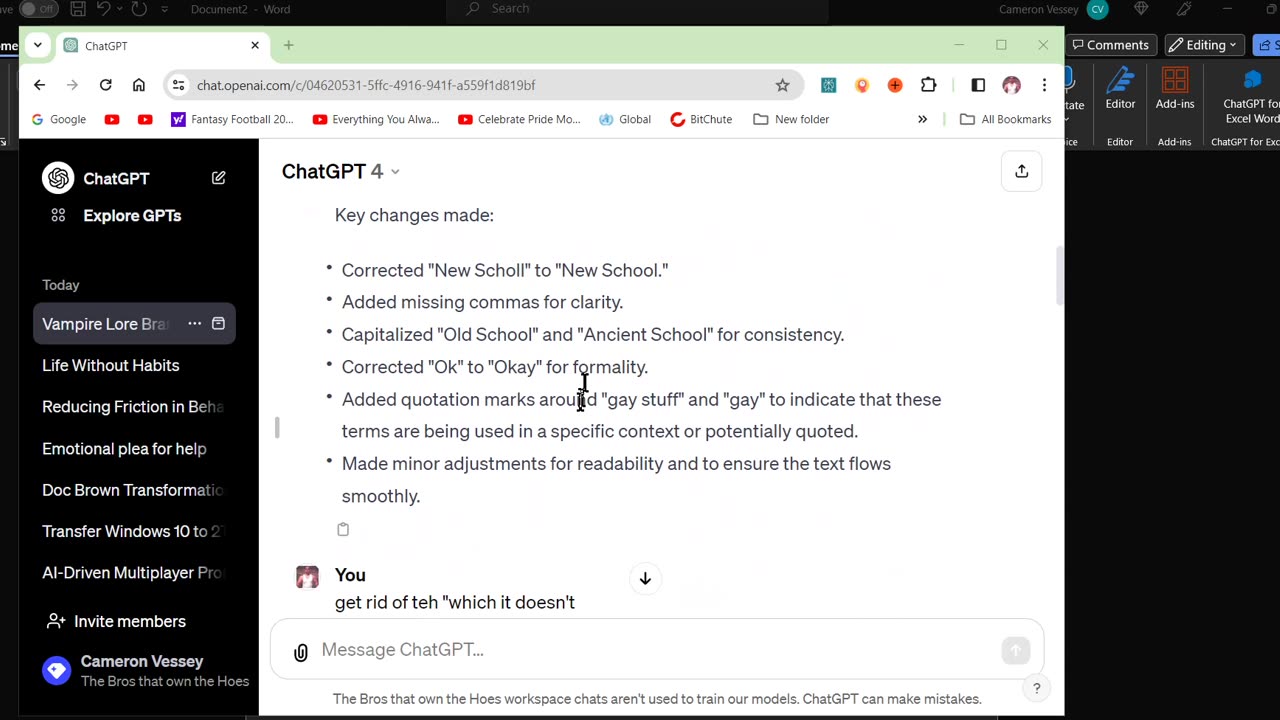1280x720 pixels.
Task: Open the help question mark button
Action: pyautogui.click(x=1037, y=688)
